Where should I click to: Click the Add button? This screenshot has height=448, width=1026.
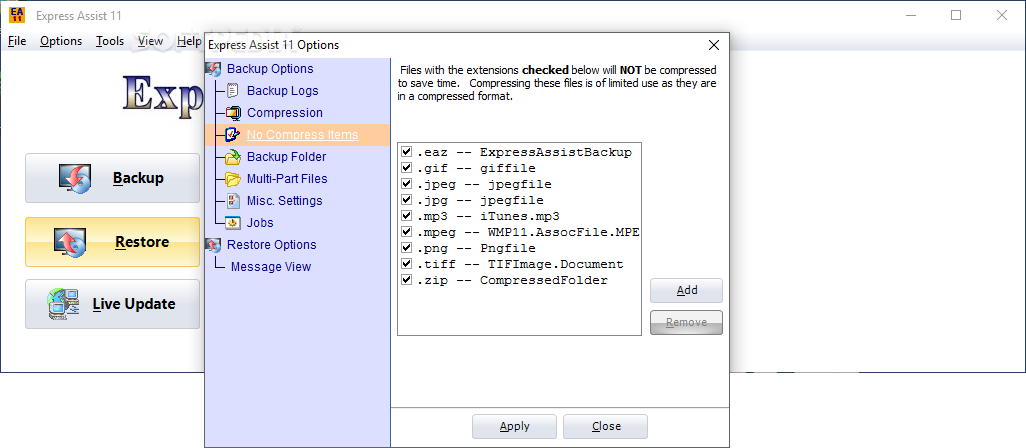point(686,290)
